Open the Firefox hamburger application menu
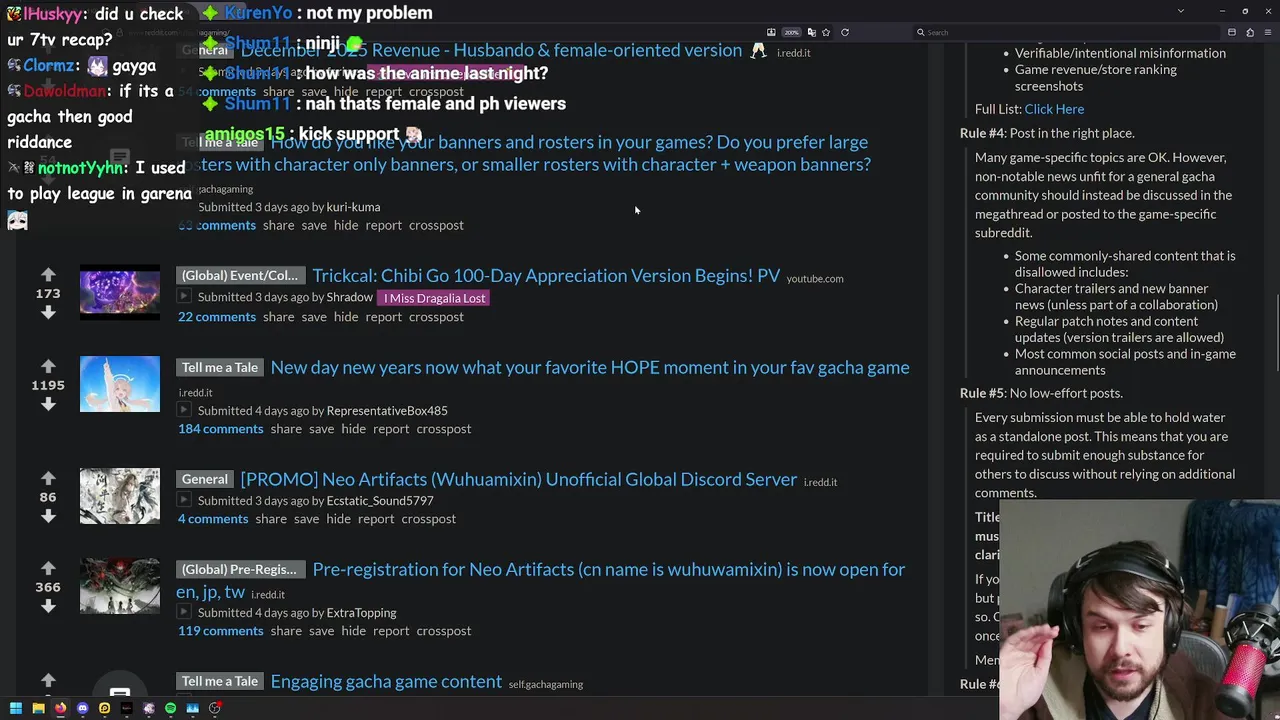1280x720 pixels. click(x=1268, y=32)
